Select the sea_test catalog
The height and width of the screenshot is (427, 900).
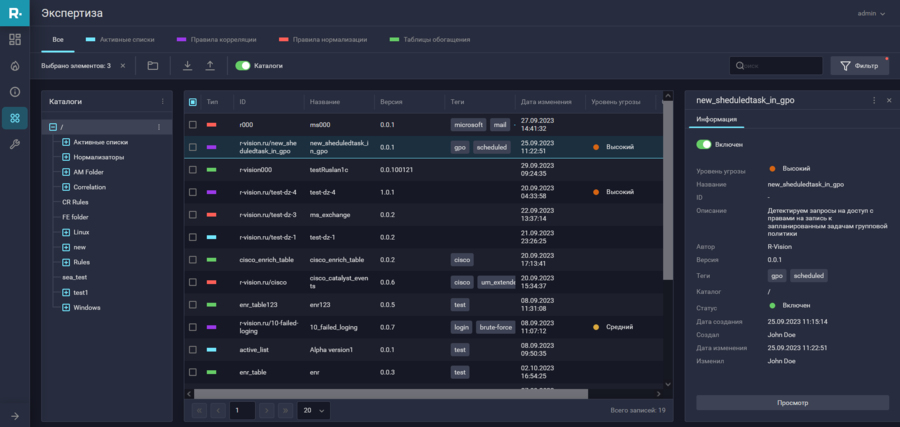[x=75, y=277]
